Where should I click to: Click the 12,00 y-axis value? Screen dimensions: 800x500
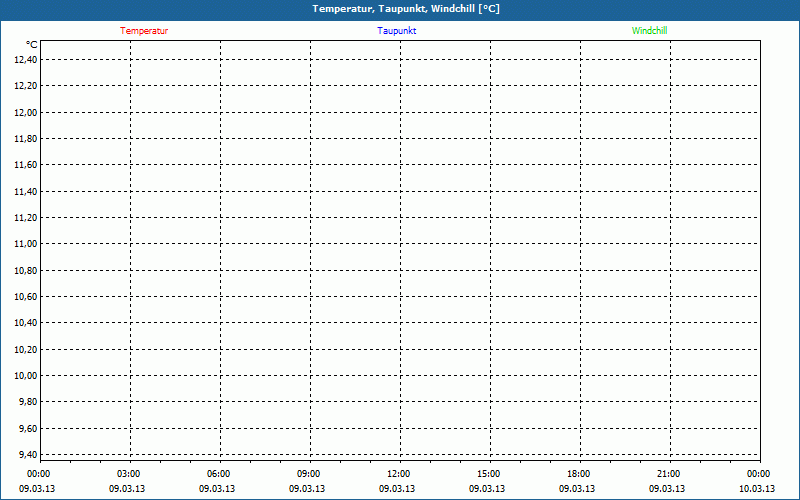(x=26, y=113)
